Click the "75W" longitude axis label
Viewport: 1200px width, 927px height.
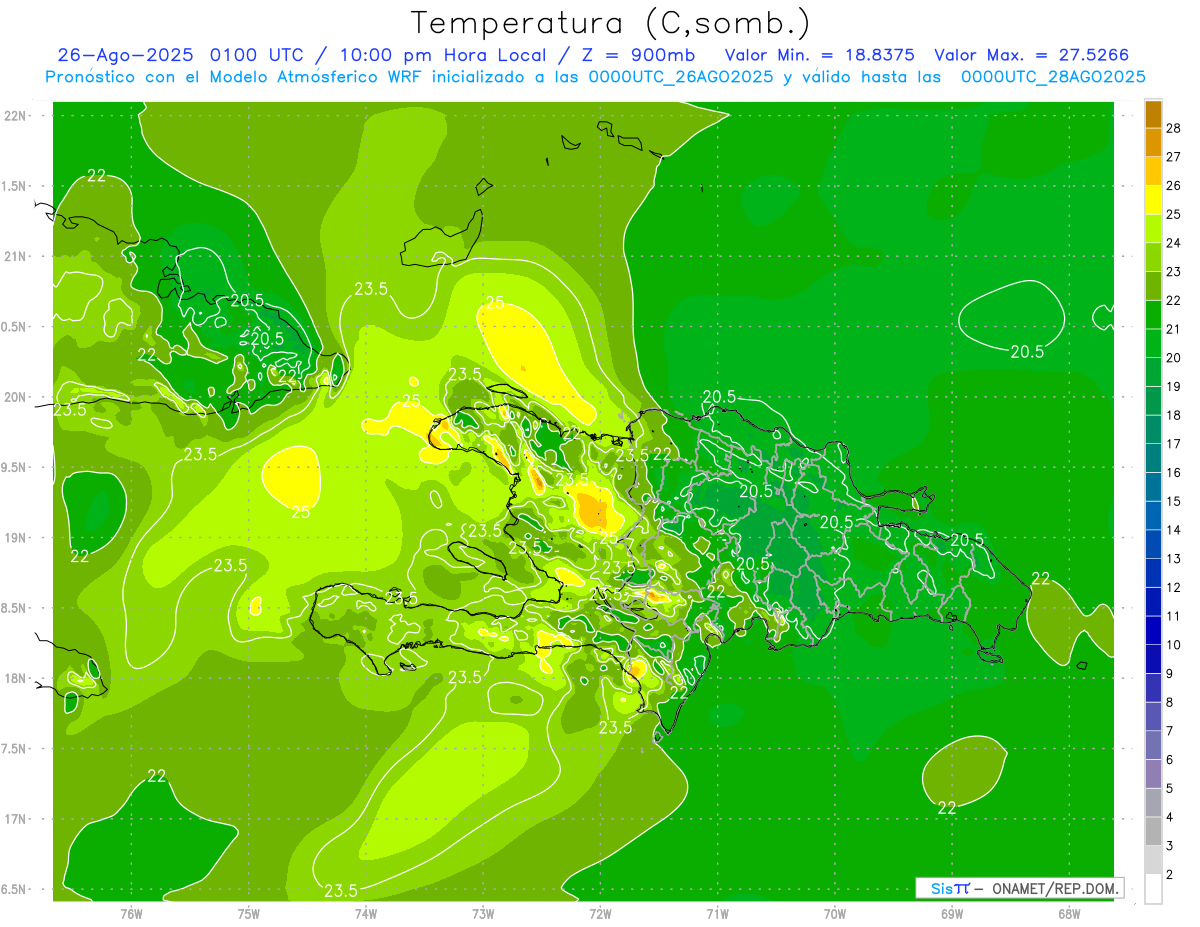pos(248,913)
